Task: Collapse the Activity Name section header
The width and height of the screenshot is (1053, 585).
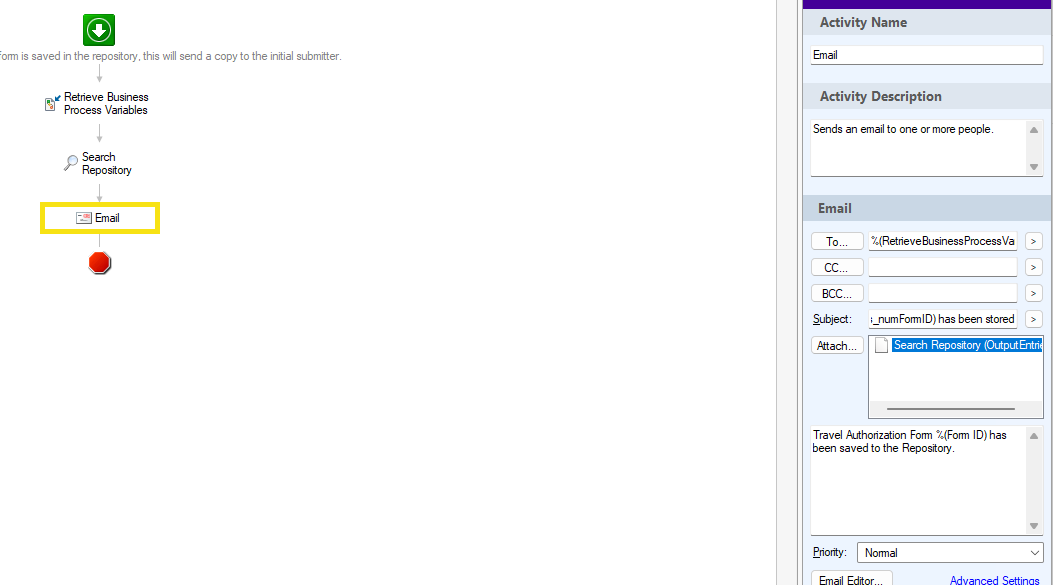Action: (926, 22)
